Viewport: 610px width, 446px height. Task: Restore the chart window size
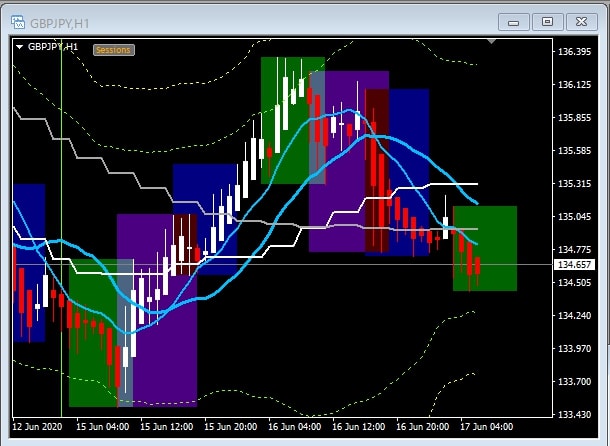pos(547,20)
